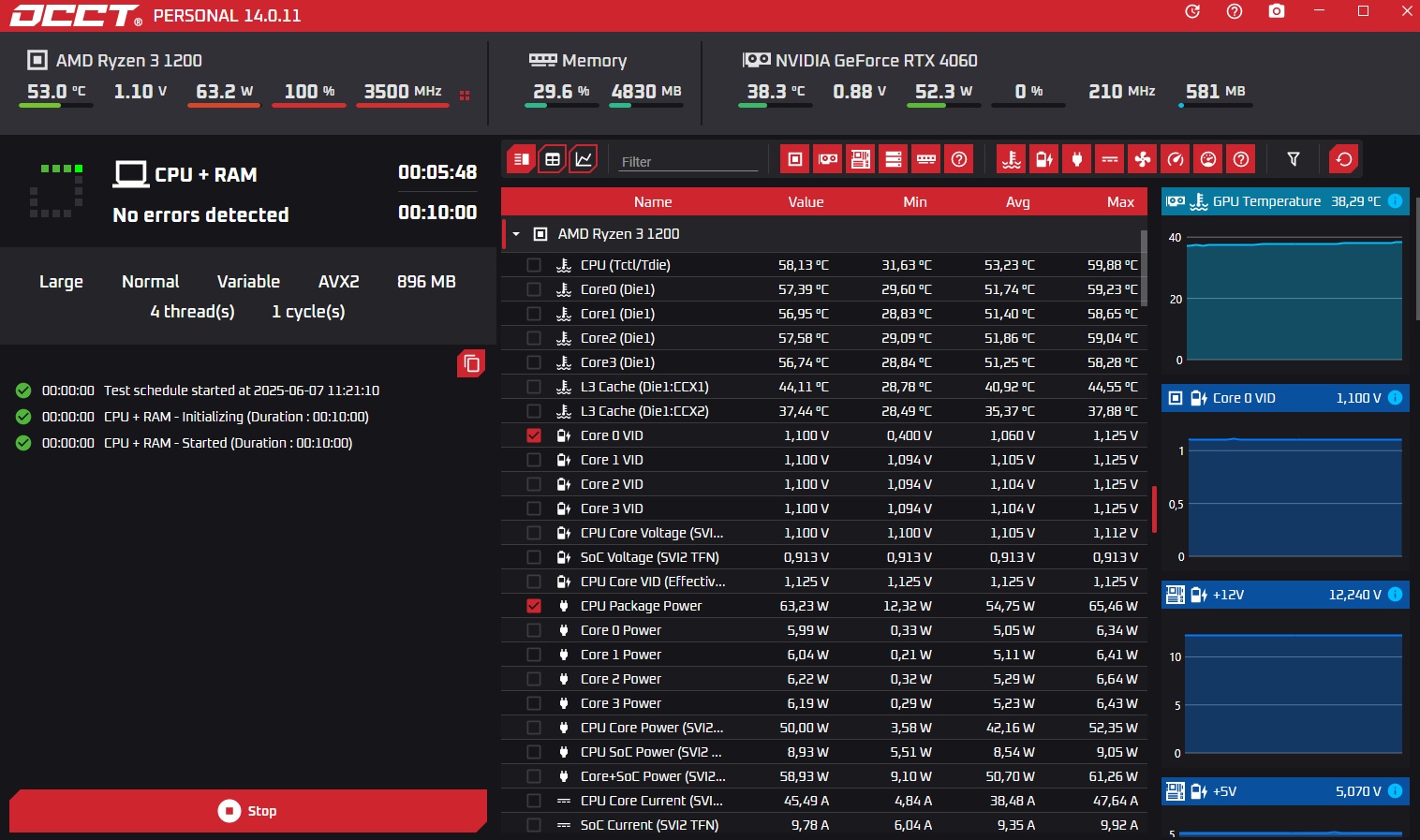Sort the table by the Min column
The width and height of the screenshot is (1420, 840).
[x=915, y=202]
